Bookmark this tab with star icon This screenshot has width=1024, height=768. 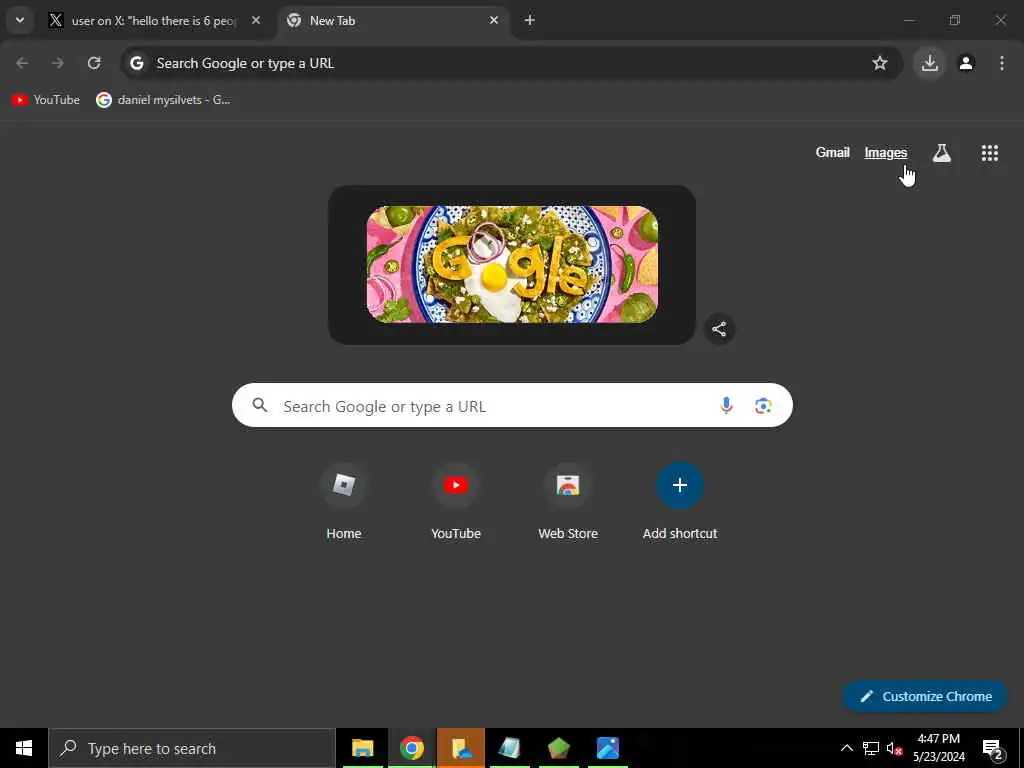tap(880, 63)
